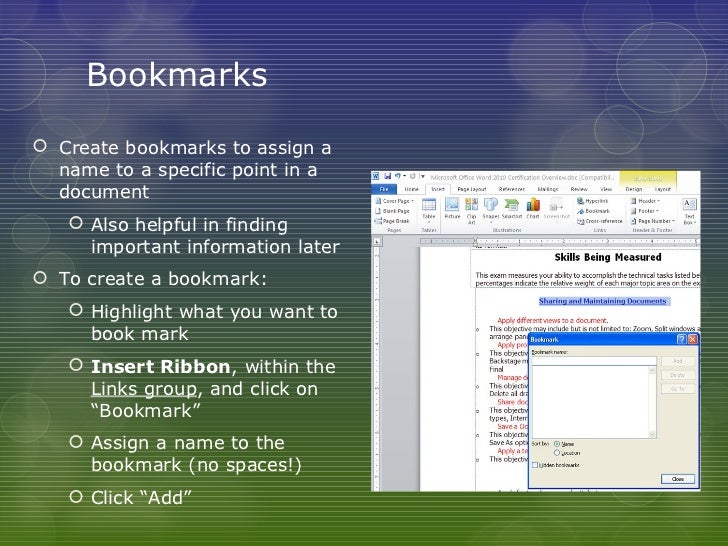This screenshot has width=728, height=546.
Task: Close the Bookmark dialog with the red X
Action: point(692,339)
